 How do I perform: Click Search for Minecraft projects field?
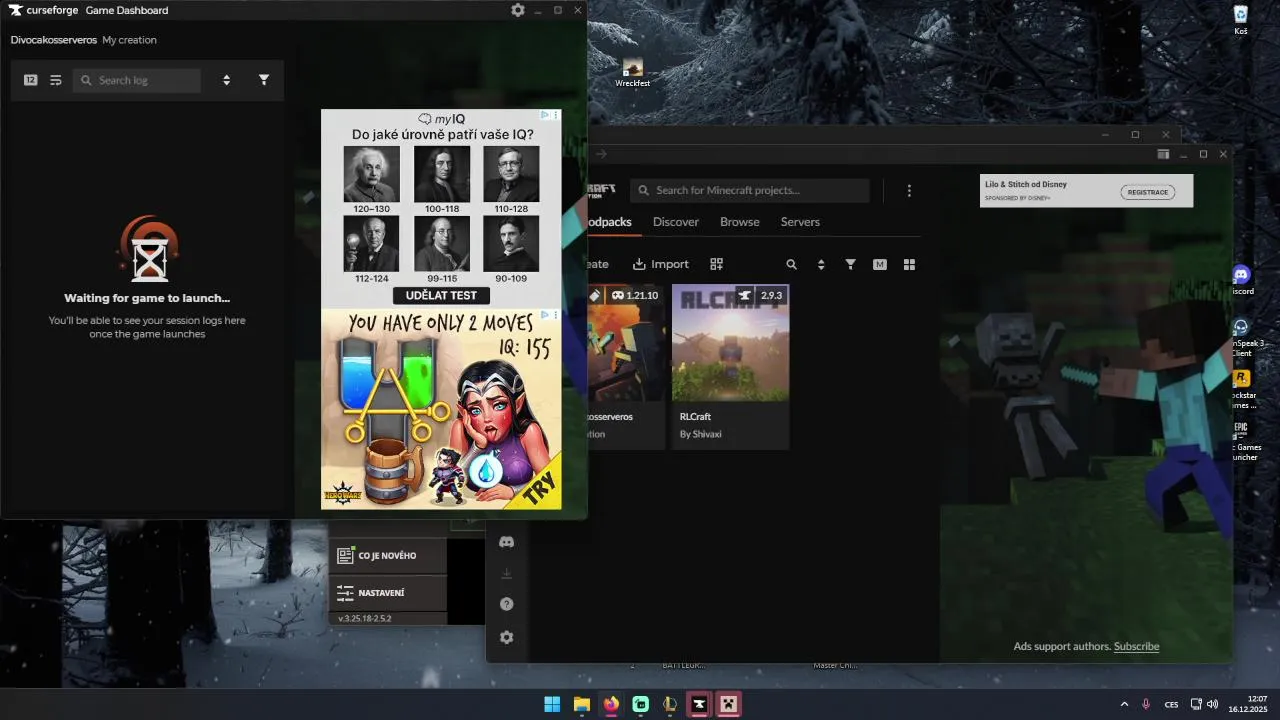(x=750, y=190)
